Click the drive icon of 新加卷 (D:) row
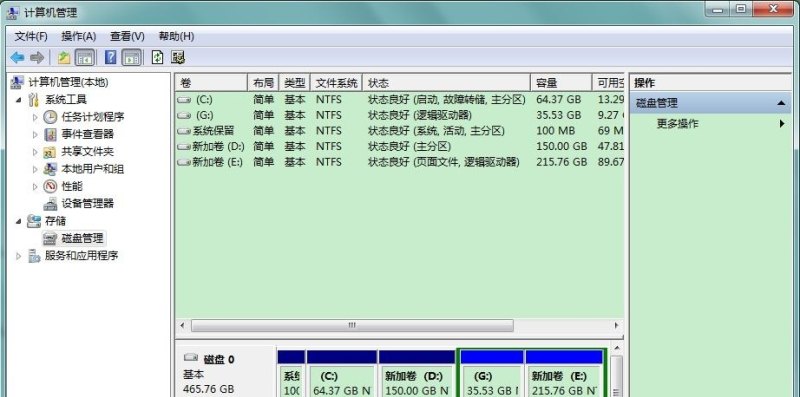 [184, 147]
